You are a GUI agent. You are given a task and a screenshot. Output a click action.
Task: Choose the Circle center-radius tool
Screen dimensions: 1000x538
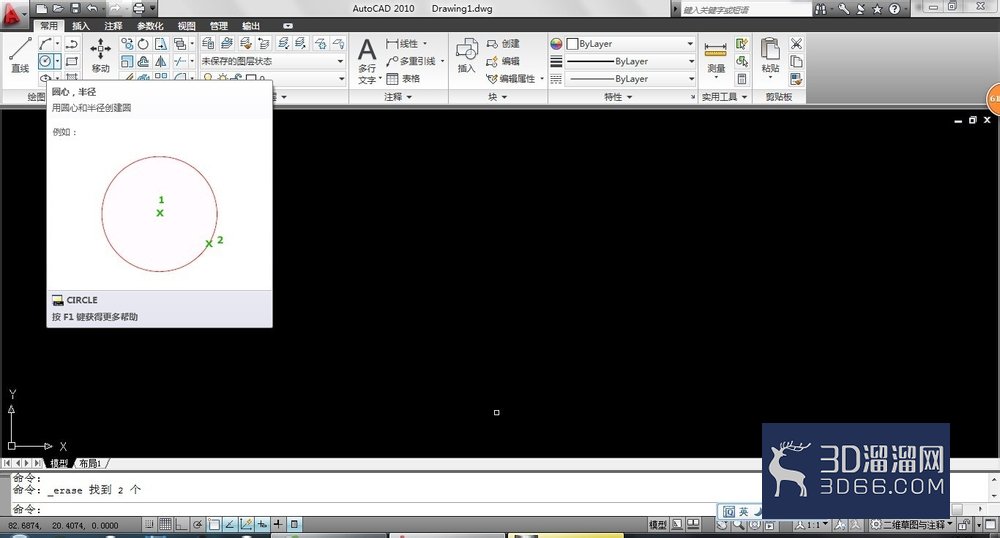click(45, 61)
